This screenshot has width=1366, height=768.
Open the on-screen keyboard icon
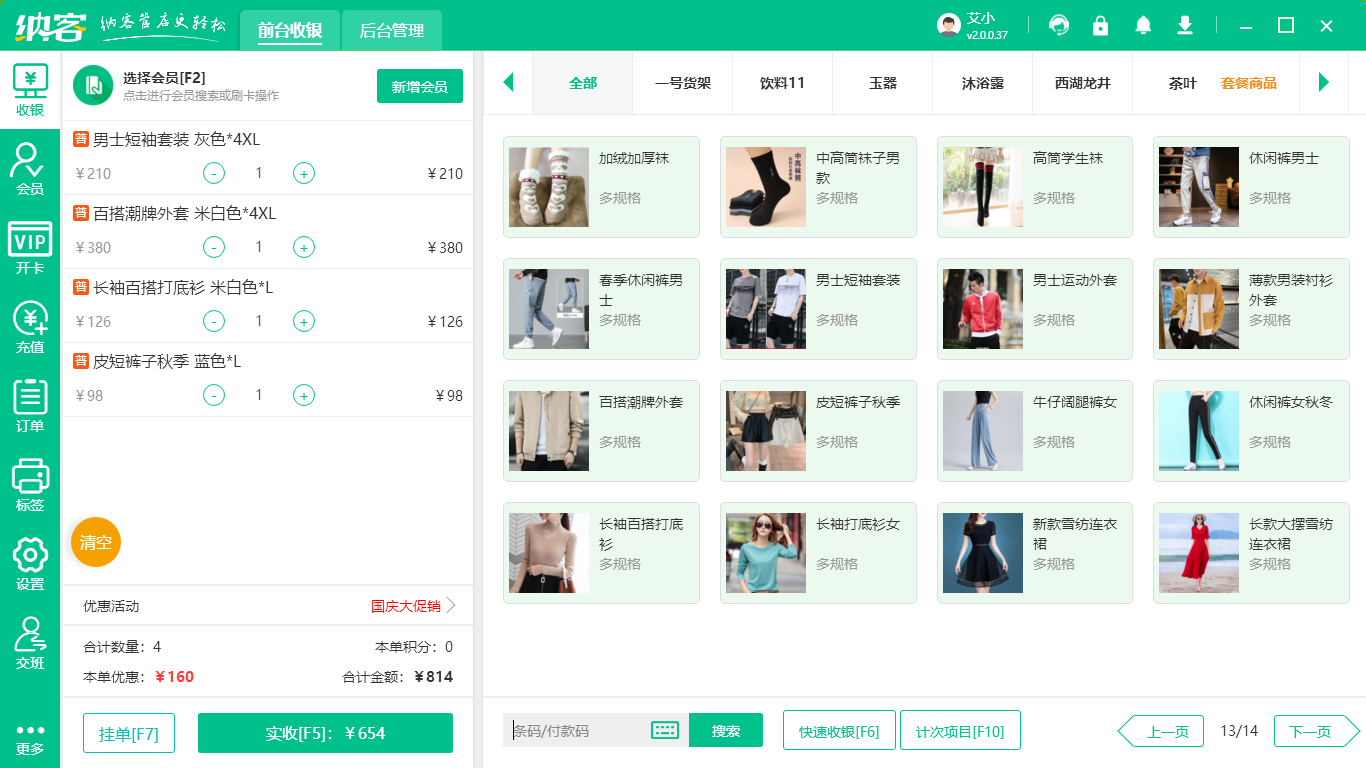tap(665, 730)
